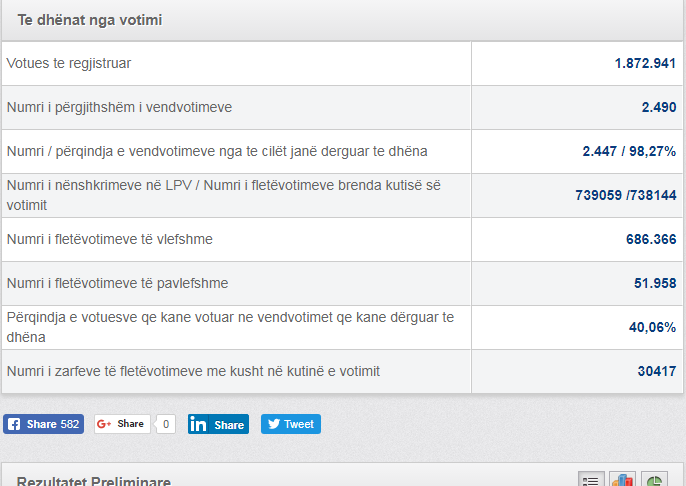Click the Facebook logo on Share 582

14,424
